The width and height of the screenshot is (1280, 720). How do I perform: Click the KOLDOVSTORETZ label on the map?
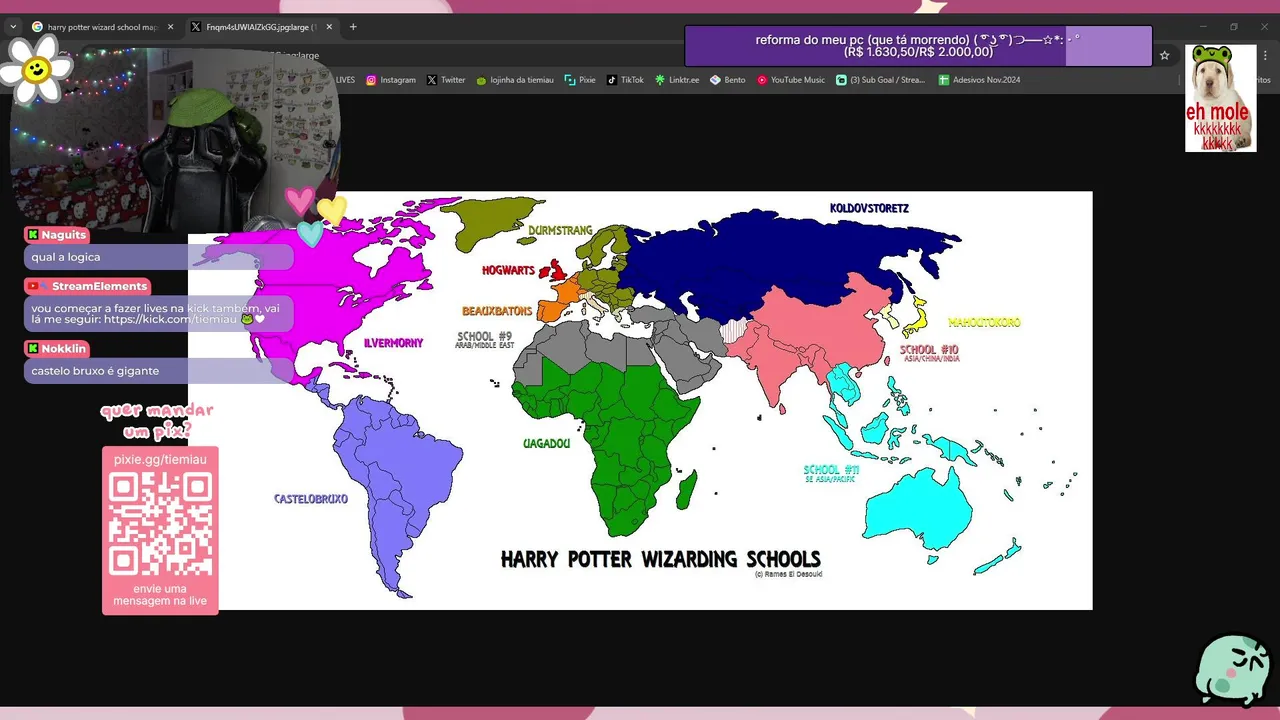[869, 209]
